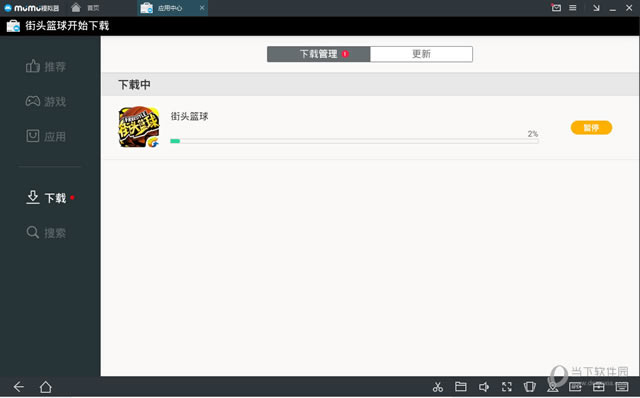Go to the 游戏 games section
The width and height of the screenshot is (640, 398).
[x=46, y=101]
